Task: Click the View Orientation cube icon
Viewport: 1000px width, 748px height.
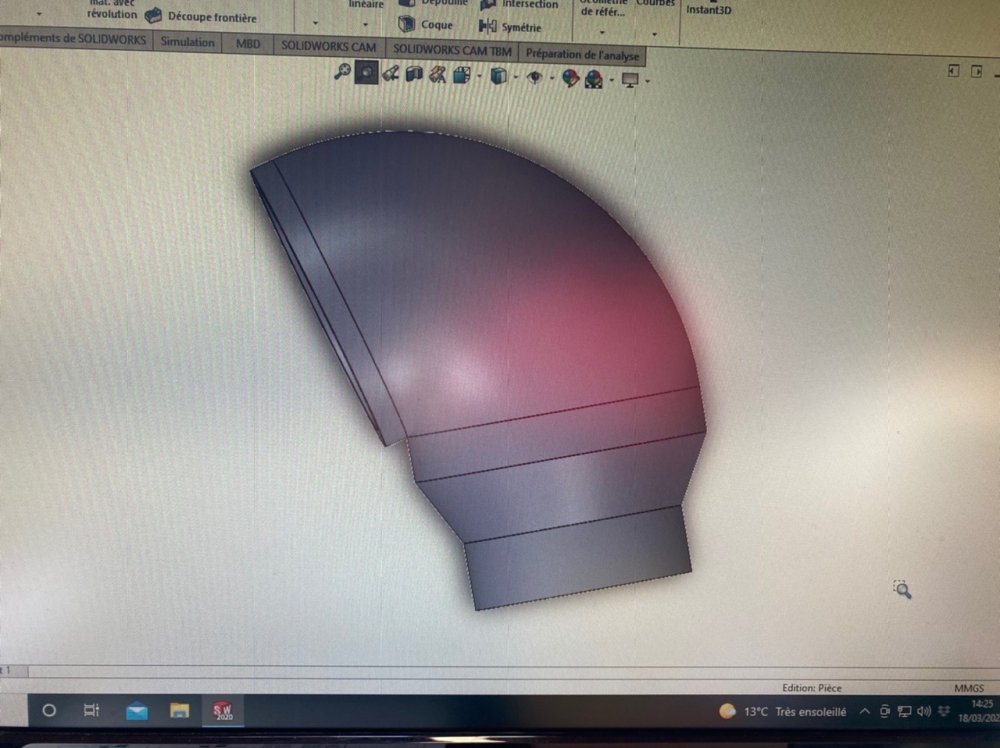Action: point(461,76)
